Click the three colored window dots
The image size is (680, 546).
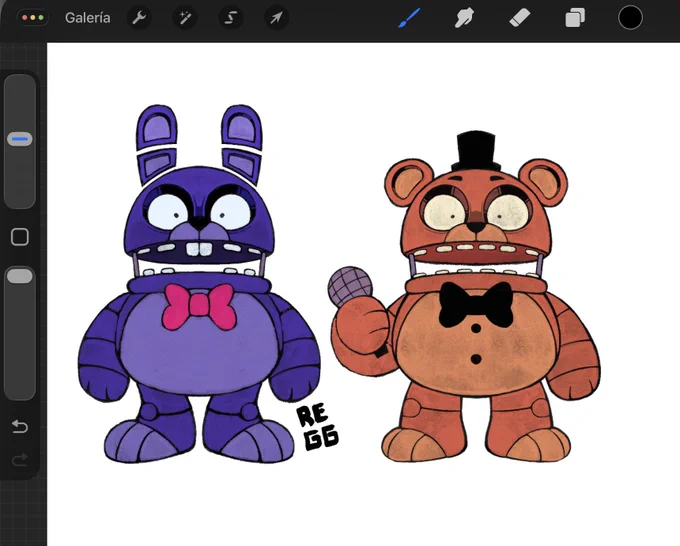click(x=33, y=18)
